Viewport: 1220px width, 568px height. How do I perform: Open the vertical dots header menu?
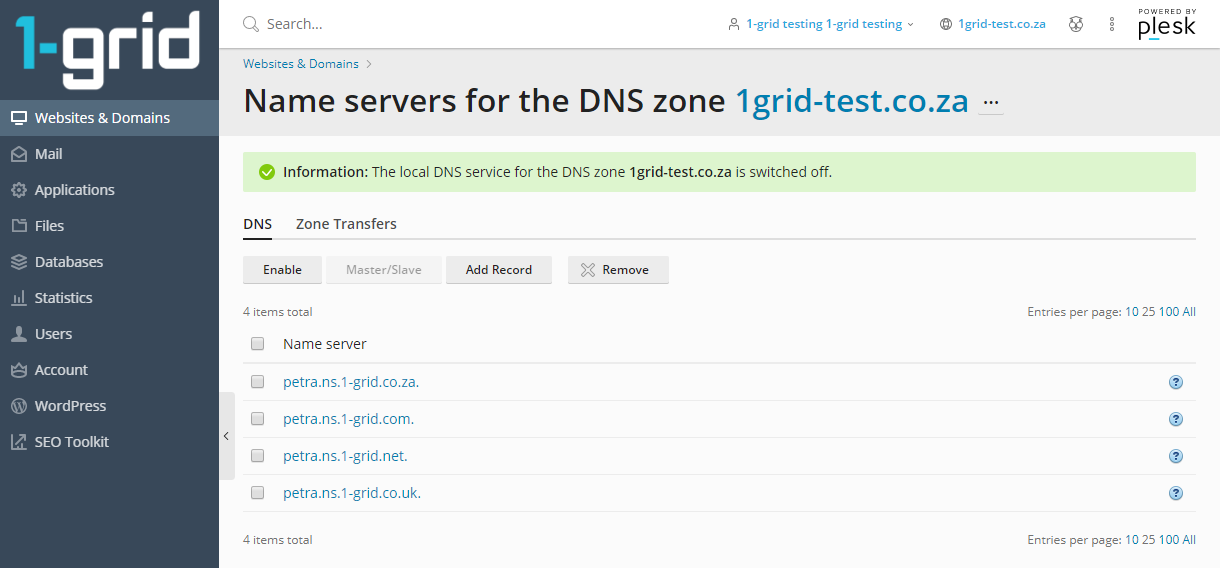1112,24
